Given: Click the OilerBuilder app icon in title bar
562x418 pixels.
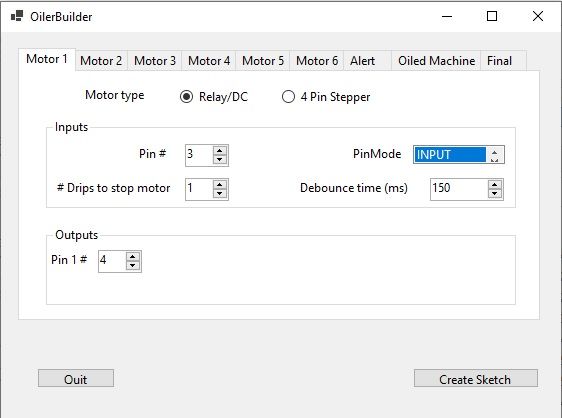Looking at the screenshot, I should [17, 16].
